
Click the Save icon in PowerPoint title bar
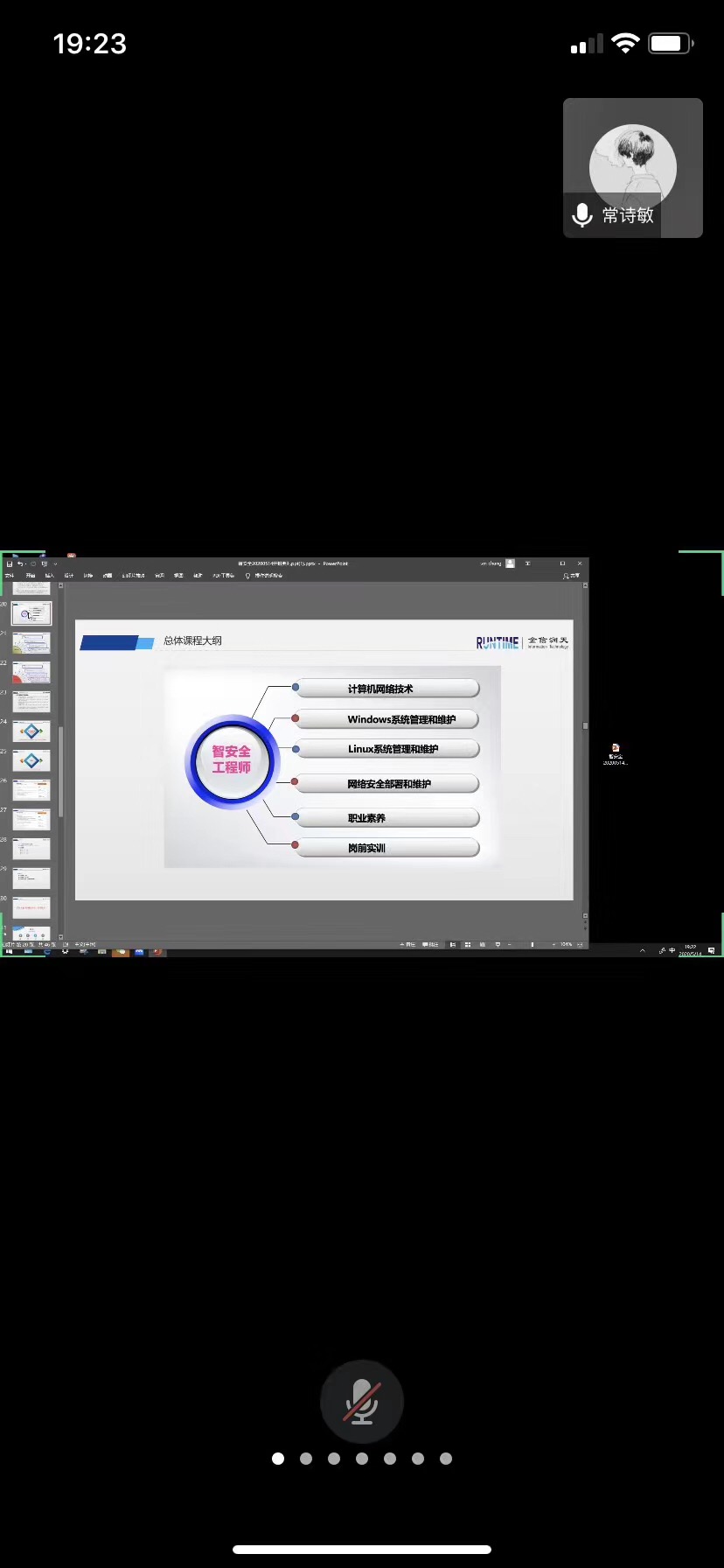click(x=9, y=564)
